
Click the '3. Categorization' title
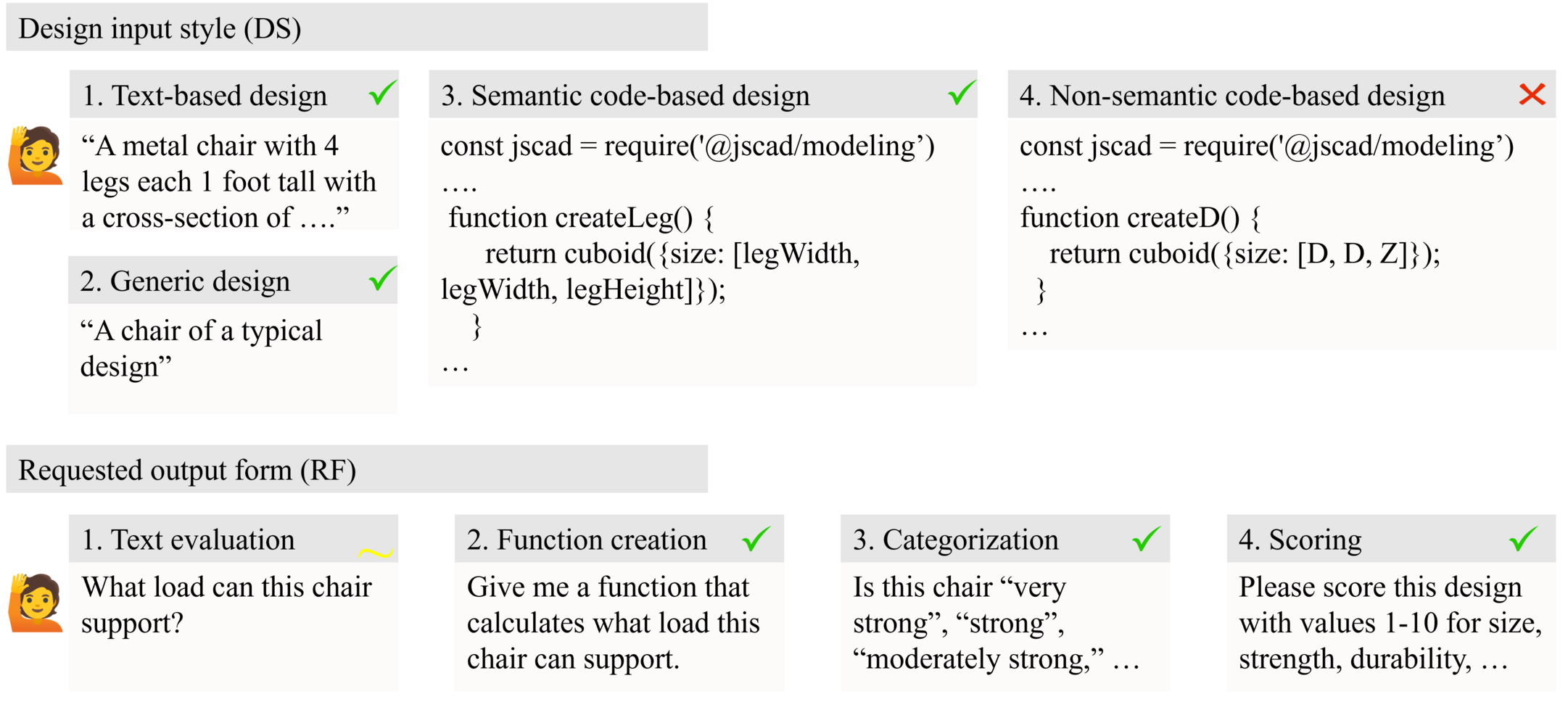point(955,540)
